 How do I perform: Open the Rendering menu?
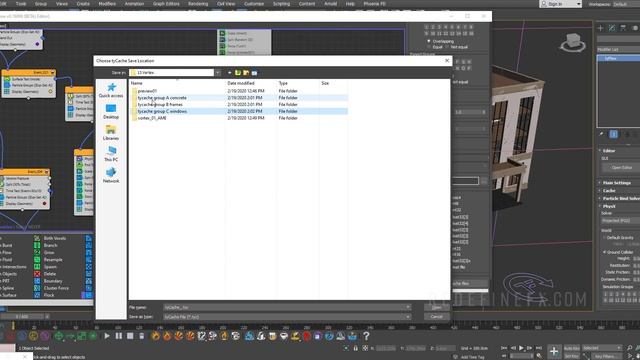click(x=198, y=4)
